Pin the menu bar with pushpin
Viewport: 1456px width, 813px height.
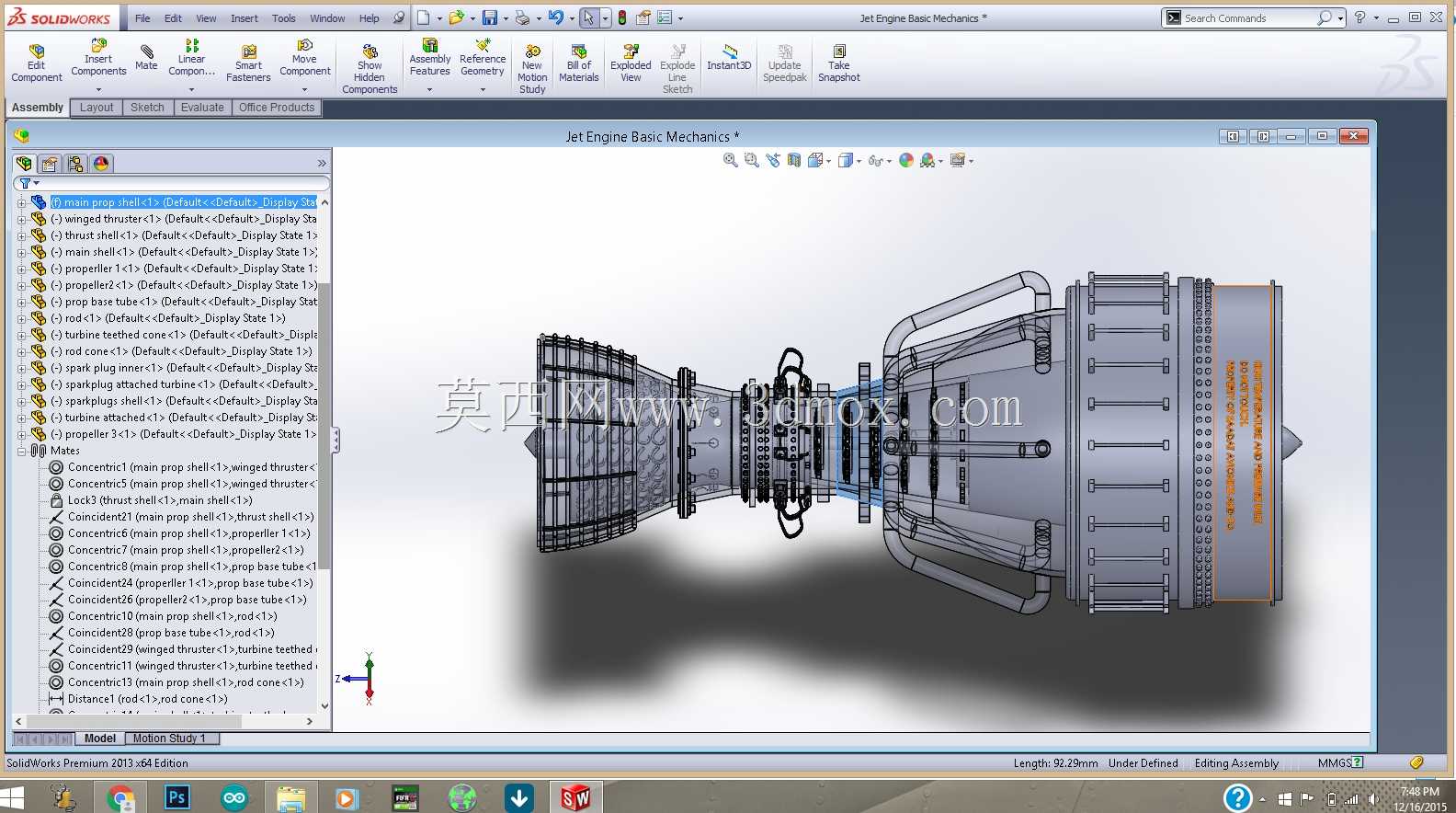(399, 17)
